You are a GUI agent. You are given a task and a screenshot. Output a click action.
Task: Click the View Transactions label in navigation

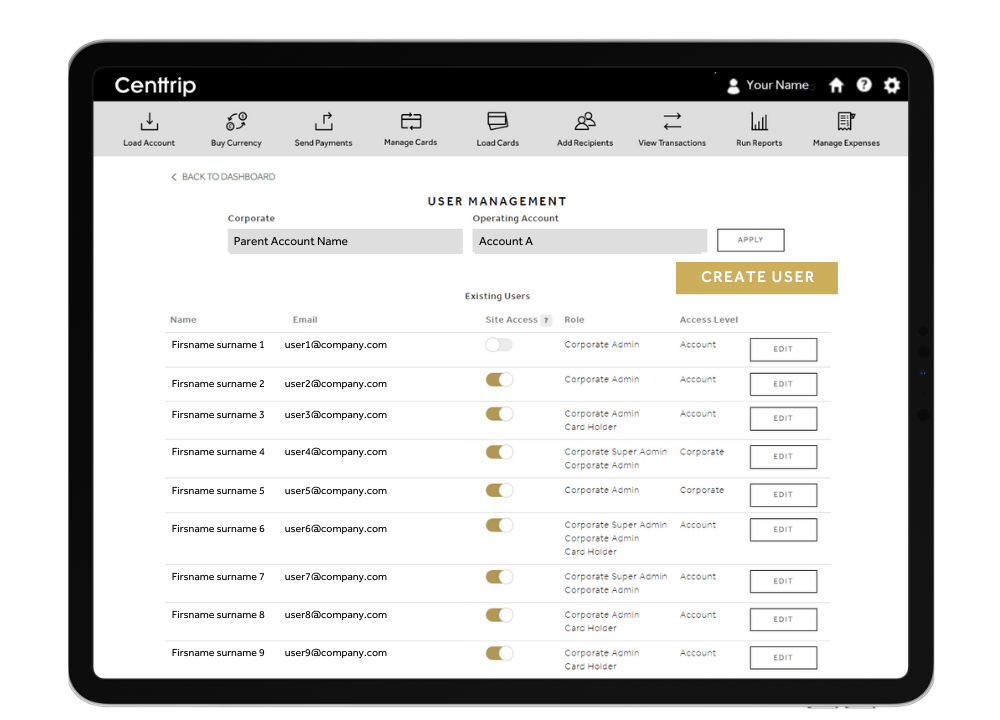[672, 143]
